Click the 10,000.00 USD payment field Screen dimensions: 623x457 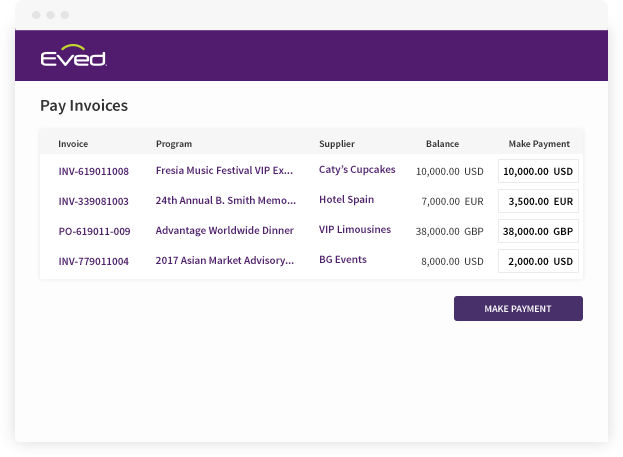pyautogui.click(x=538, y=171)
